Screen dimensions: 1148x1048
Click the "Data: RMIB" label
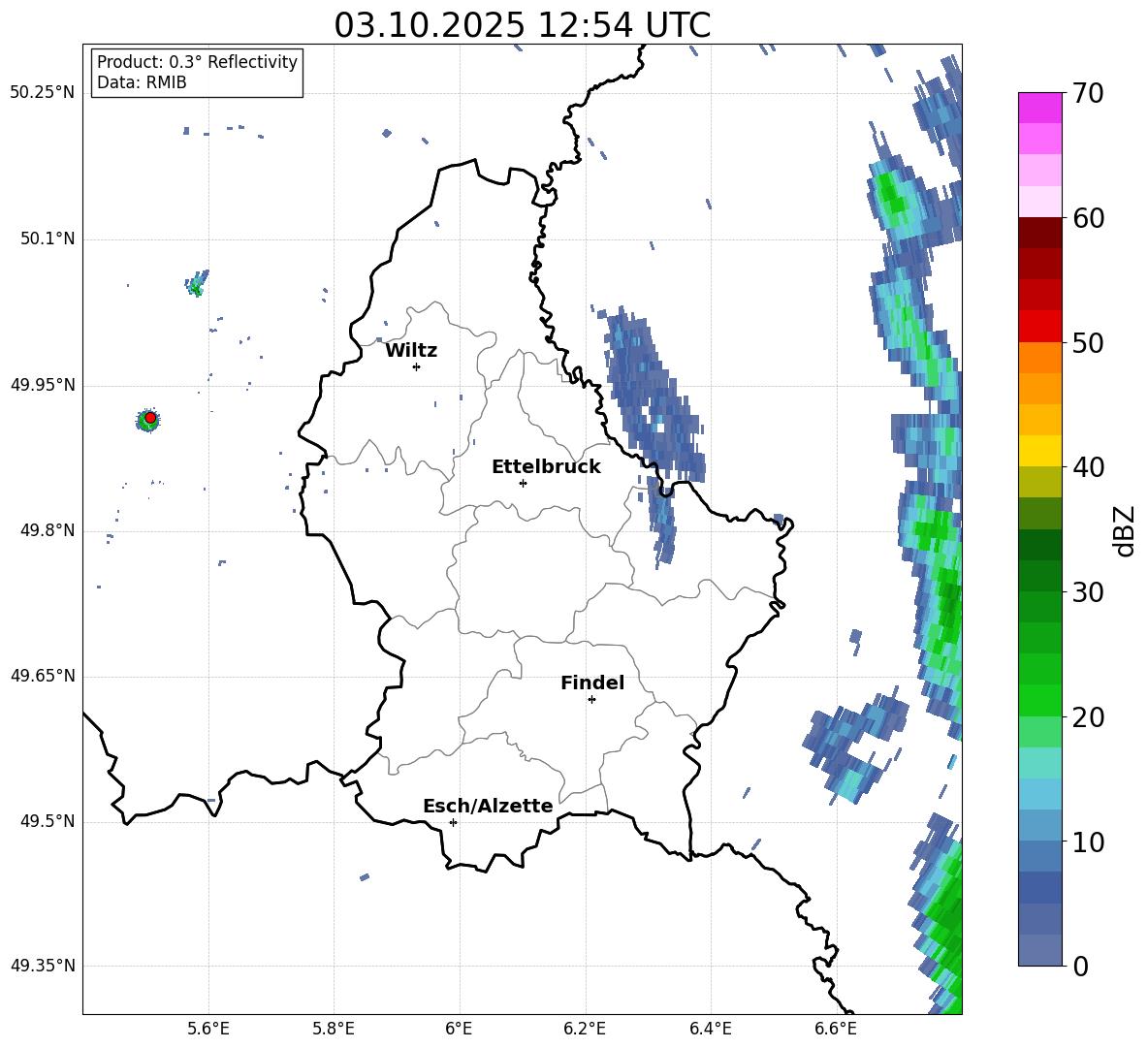pyautogui.click(x=142, y=82)
